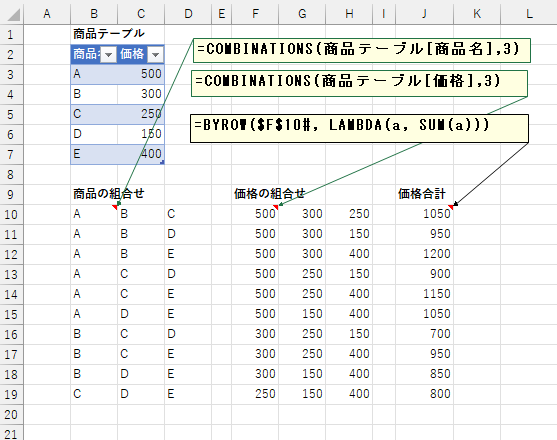Click total cell 1050 in row 10

tap(424, 214)
